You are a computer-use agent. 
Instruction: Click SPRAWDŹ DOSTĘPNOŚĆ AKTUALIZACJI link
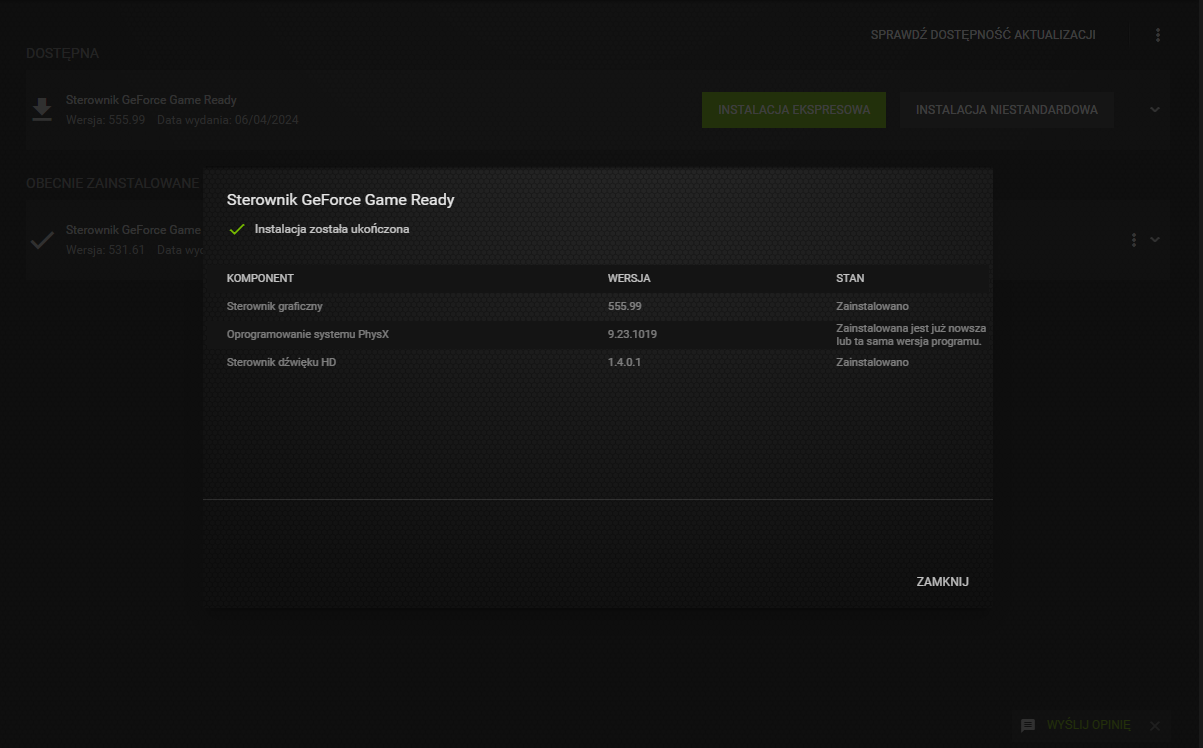coord(983,35)
